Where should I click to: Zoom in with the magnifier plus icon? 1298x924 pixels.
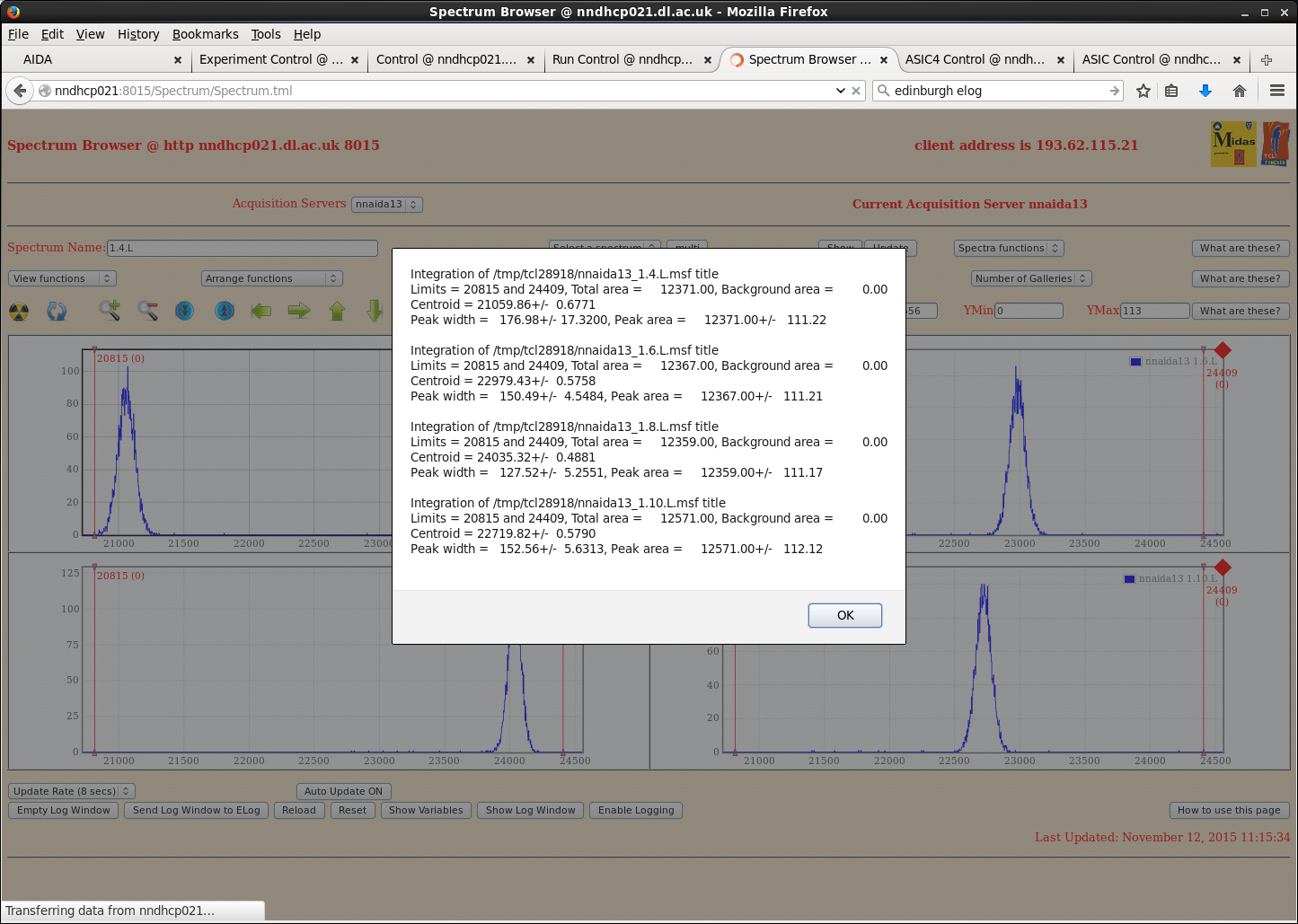coord(110,311)
